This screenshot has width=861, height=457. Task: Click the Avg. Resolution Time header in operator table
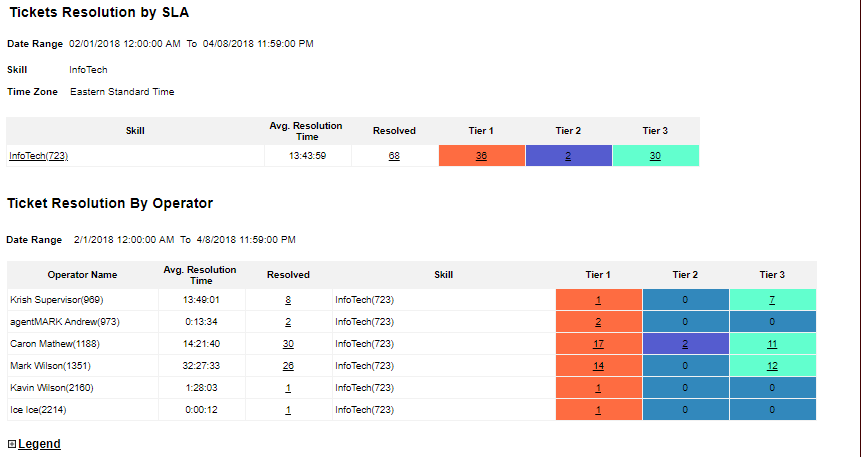pyautogui.click(x=200, y=275)
